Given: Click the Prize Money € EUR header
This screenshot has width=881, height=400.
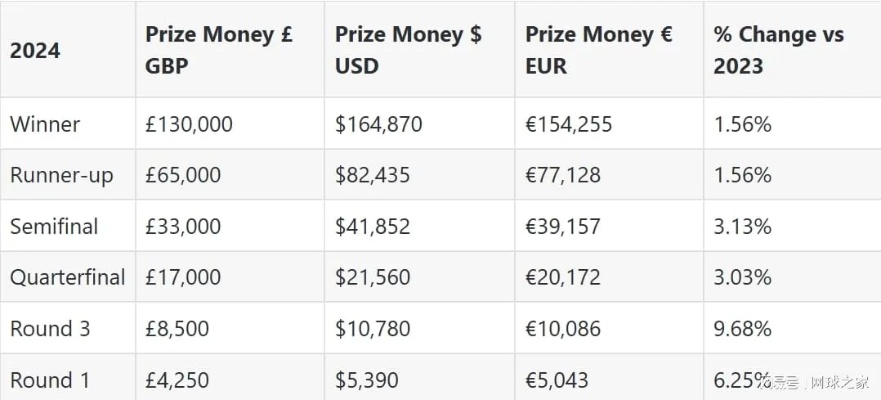Looking at the screenshot, I should point(599,50).
